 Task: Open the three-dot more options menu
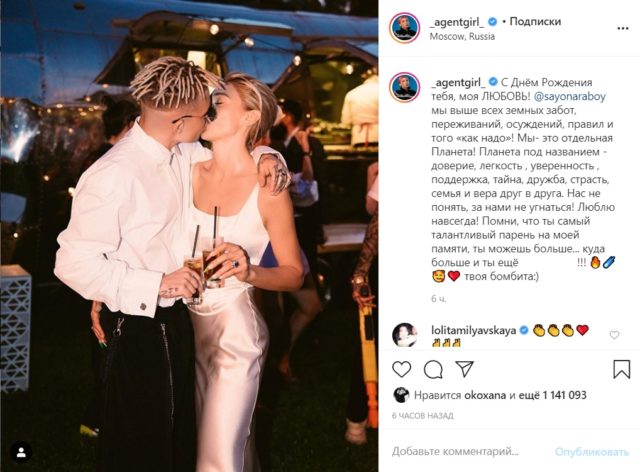click(x=622, y=29)
